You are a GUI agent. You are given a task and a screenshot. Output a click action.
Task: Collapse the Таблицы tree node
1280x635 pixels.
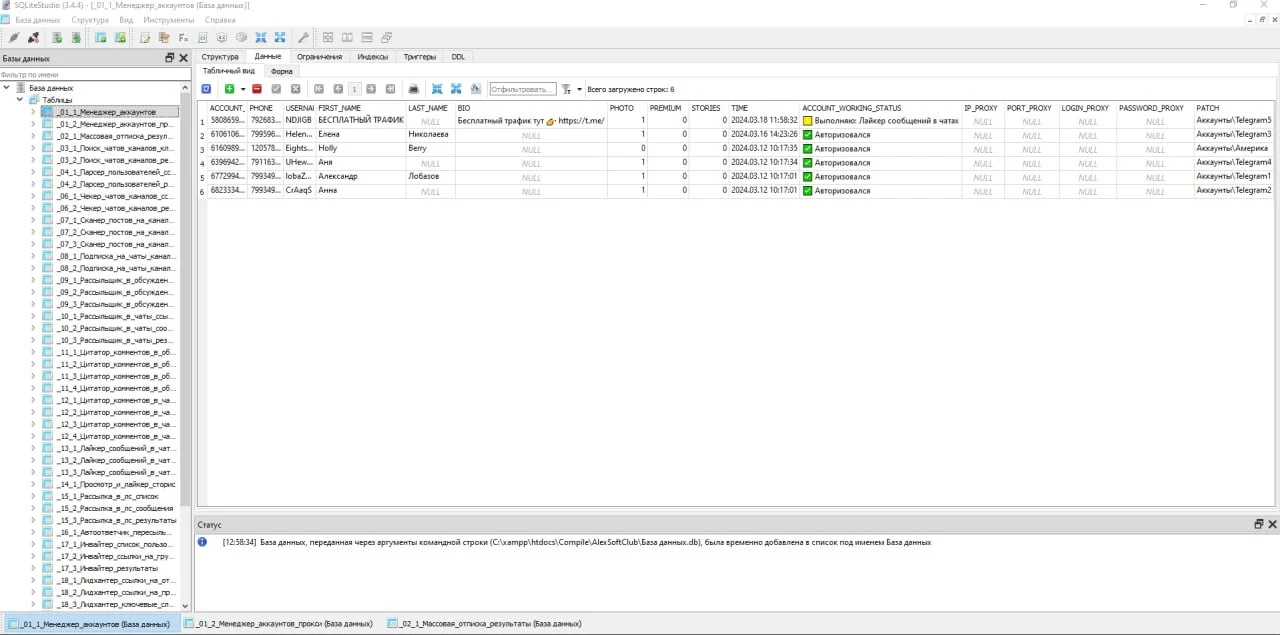point(20,100)
